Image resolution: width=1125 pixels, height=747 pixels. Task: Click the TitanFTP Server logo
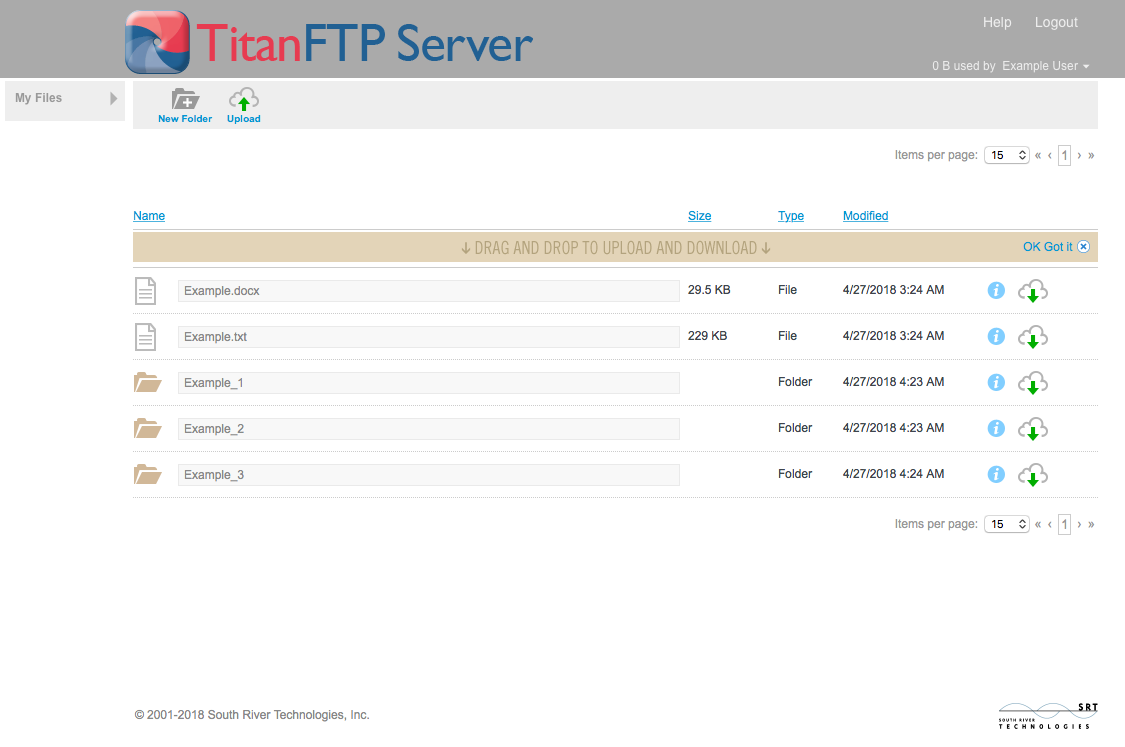[329, 42]
